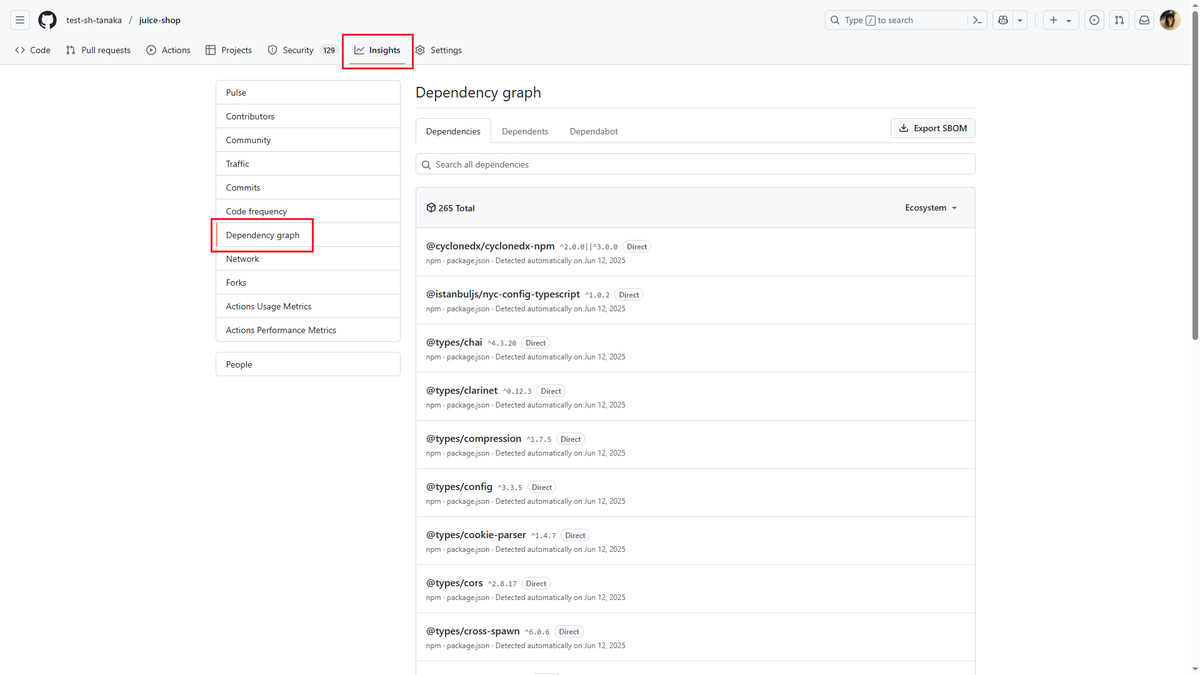Select Code frequency in the sidebar
This screenshot has width=1200, height=675.
[x=308, y=211]
